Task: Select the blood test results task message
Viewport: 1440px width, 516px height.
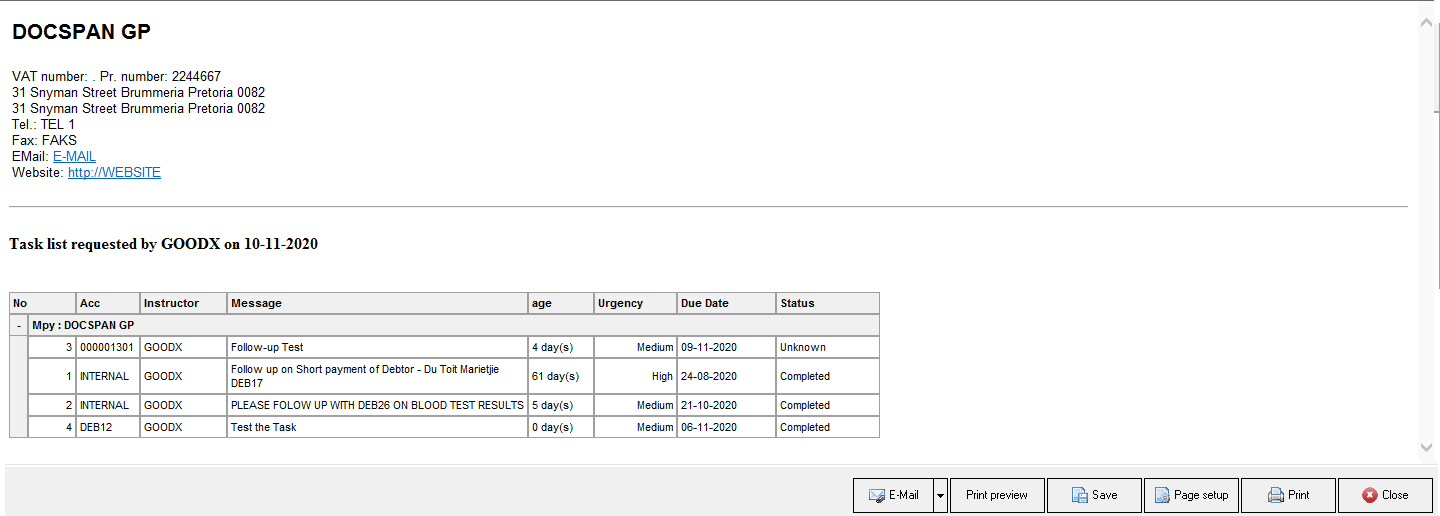Action: (x=377, y=405)
